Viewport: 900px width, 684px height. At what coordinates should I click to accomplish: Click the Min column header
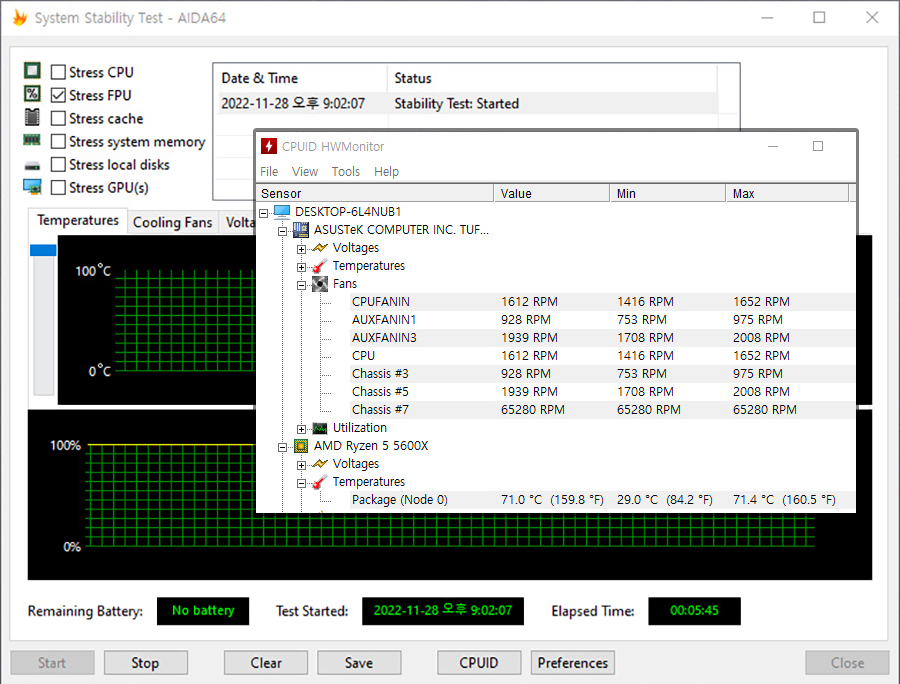click(x=668, y=193)
